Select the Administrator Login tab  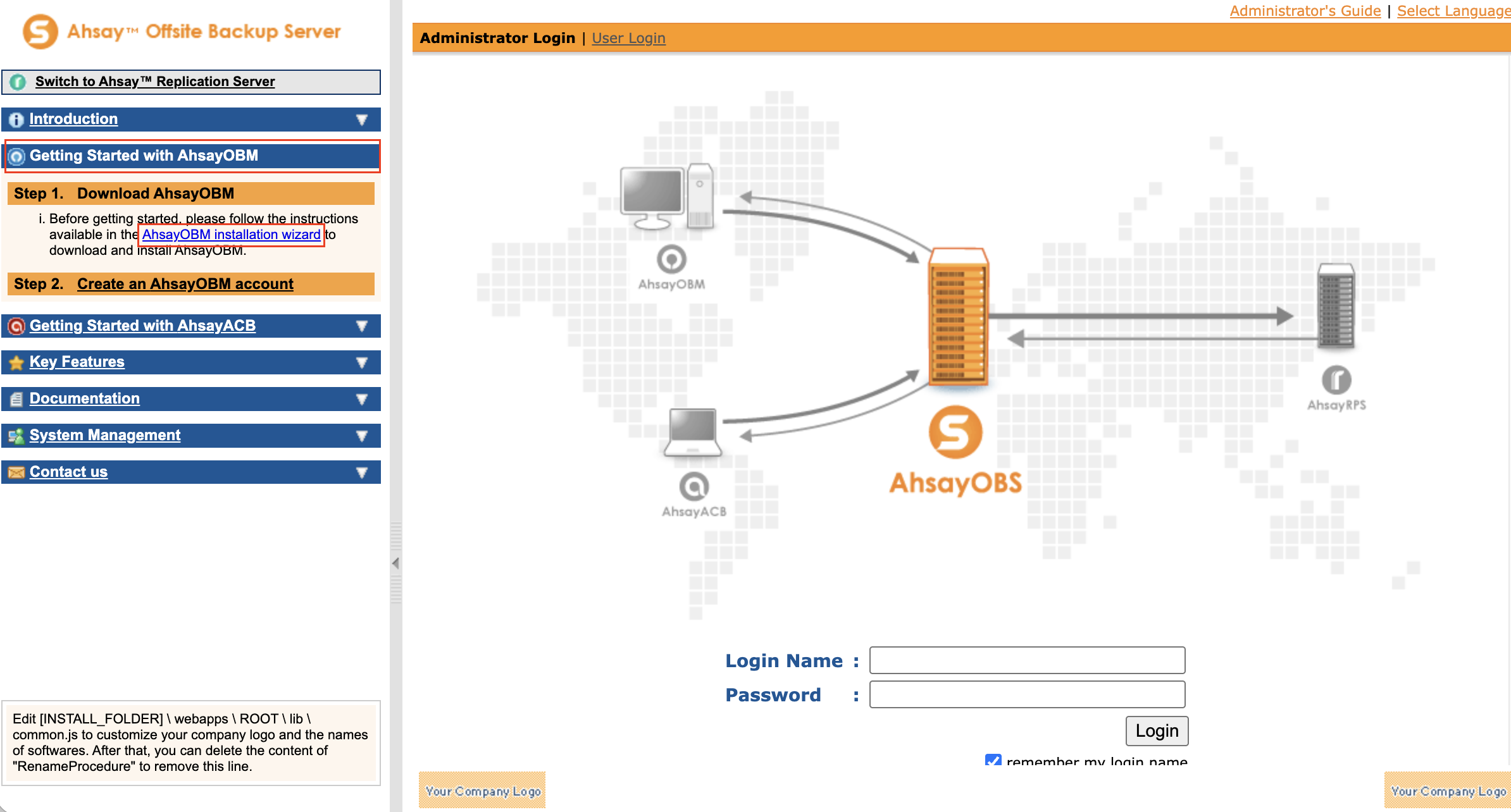point(497,39)
